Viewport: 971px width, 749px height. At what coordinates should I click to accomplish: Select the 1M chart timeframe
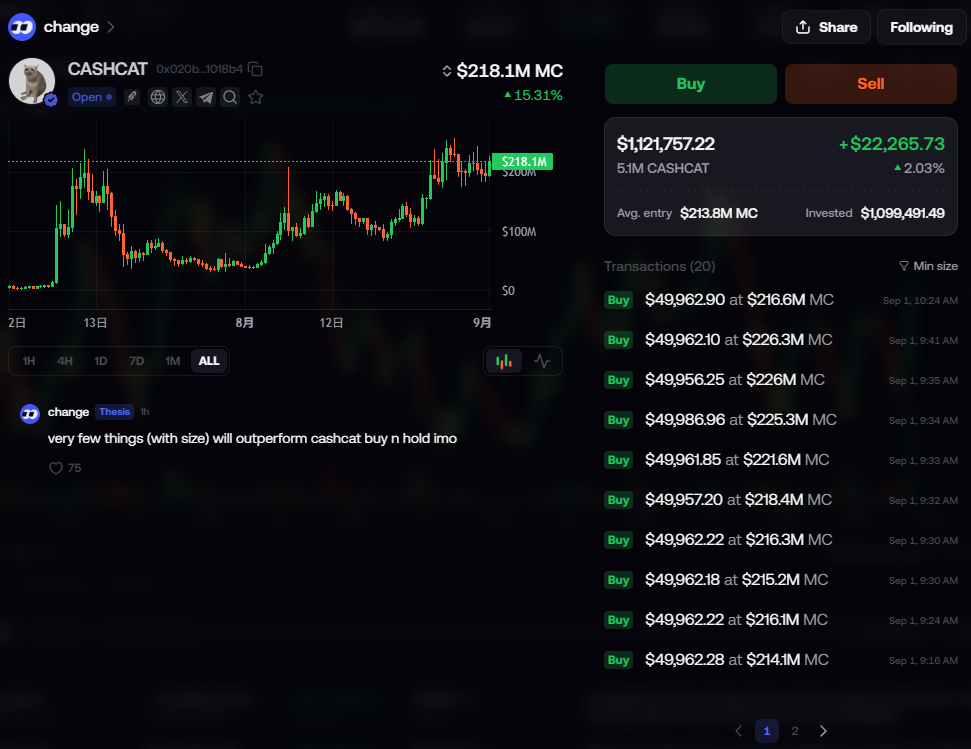point(173,361)
